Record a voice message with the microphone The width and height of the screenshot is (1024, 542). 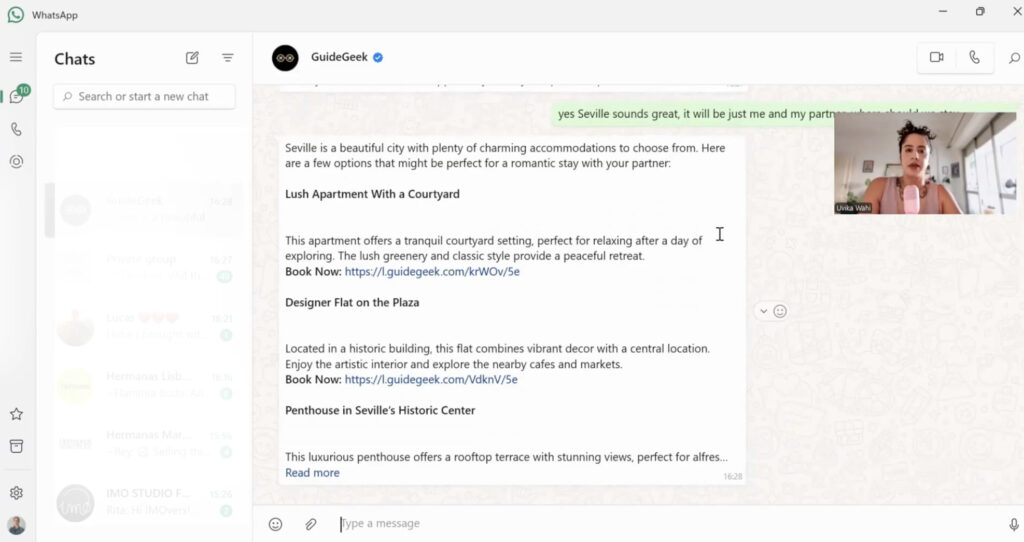point(1014,524)
